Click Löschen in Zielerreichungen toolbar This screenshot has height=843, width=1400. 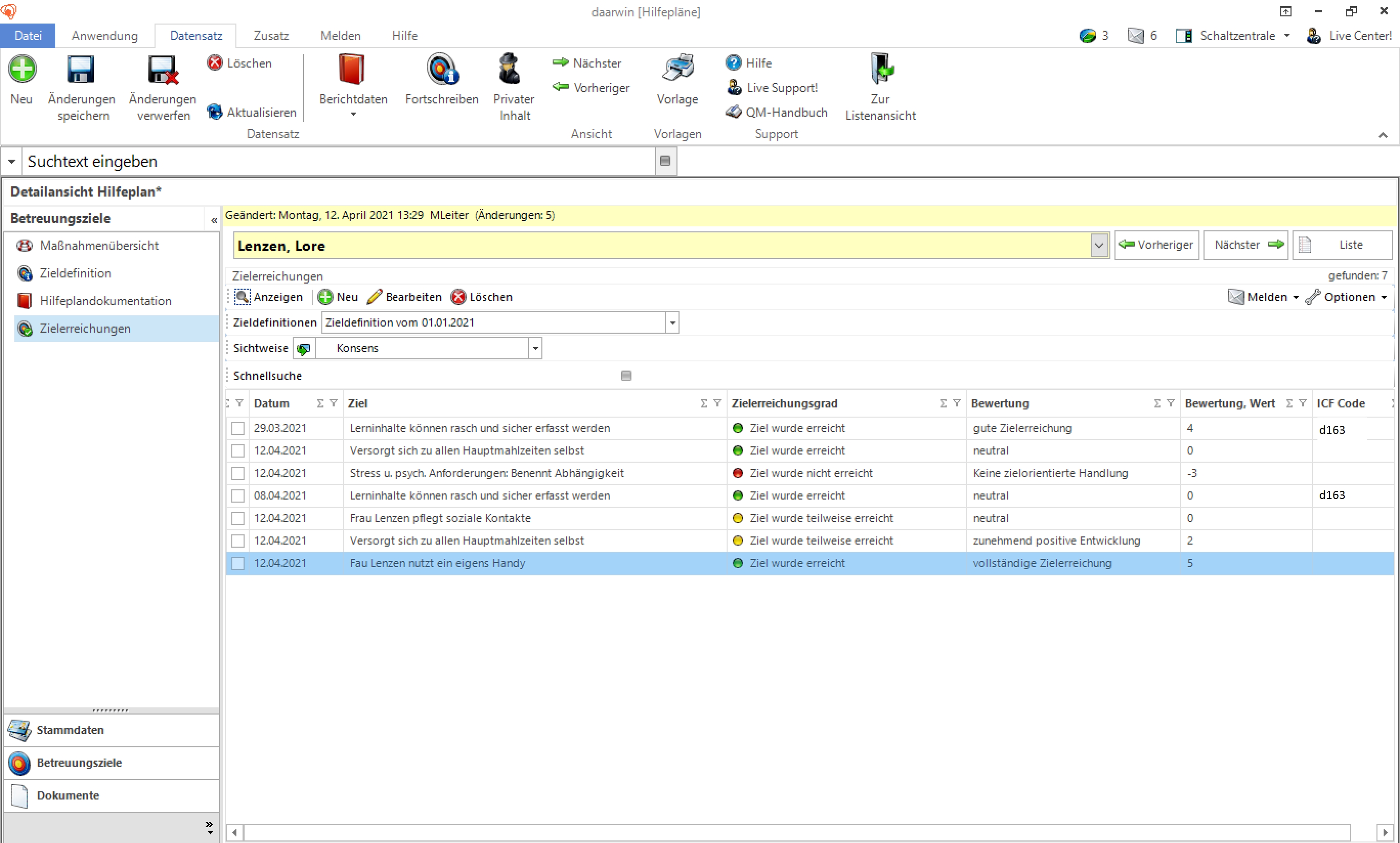click(x=482, y=296)
